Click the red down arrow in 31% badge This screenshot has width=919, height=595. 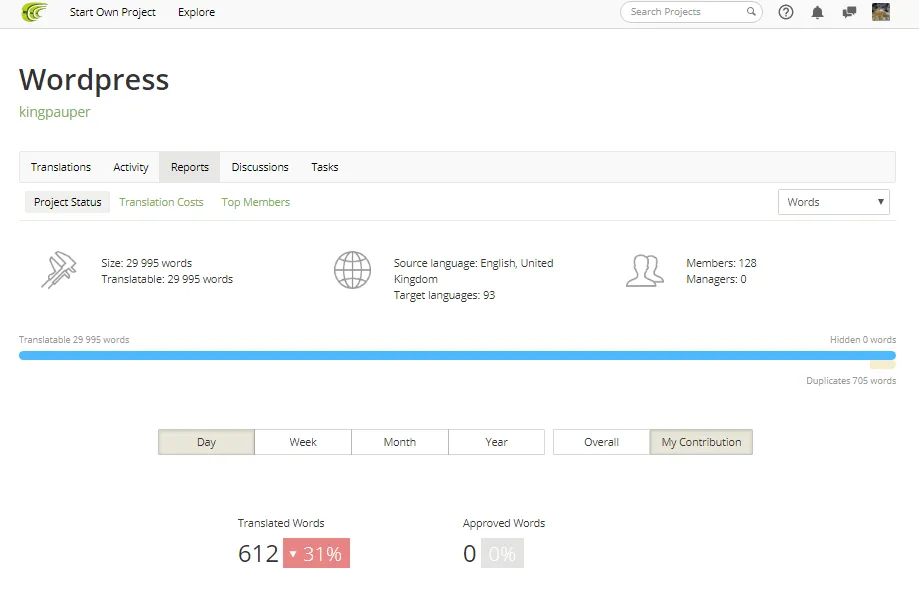pyautogui.click(x=292, y=553)
